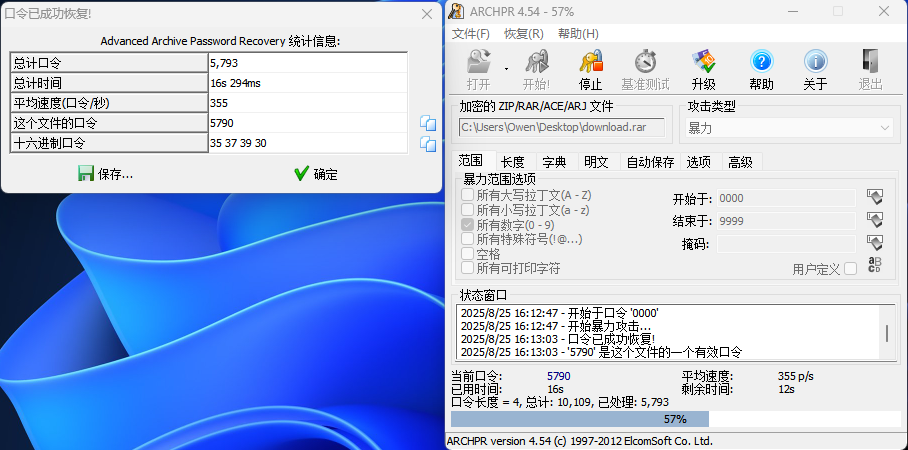Click the 掩码 input field
The height and width of the screenshot is (450, 908).
(786, 244)
